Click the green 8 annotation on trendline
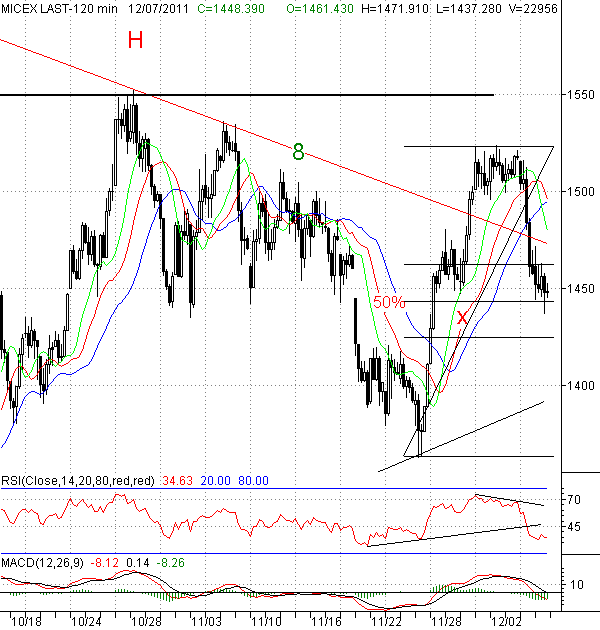This screenshot has width=600, height=630. tap(298, 152)
